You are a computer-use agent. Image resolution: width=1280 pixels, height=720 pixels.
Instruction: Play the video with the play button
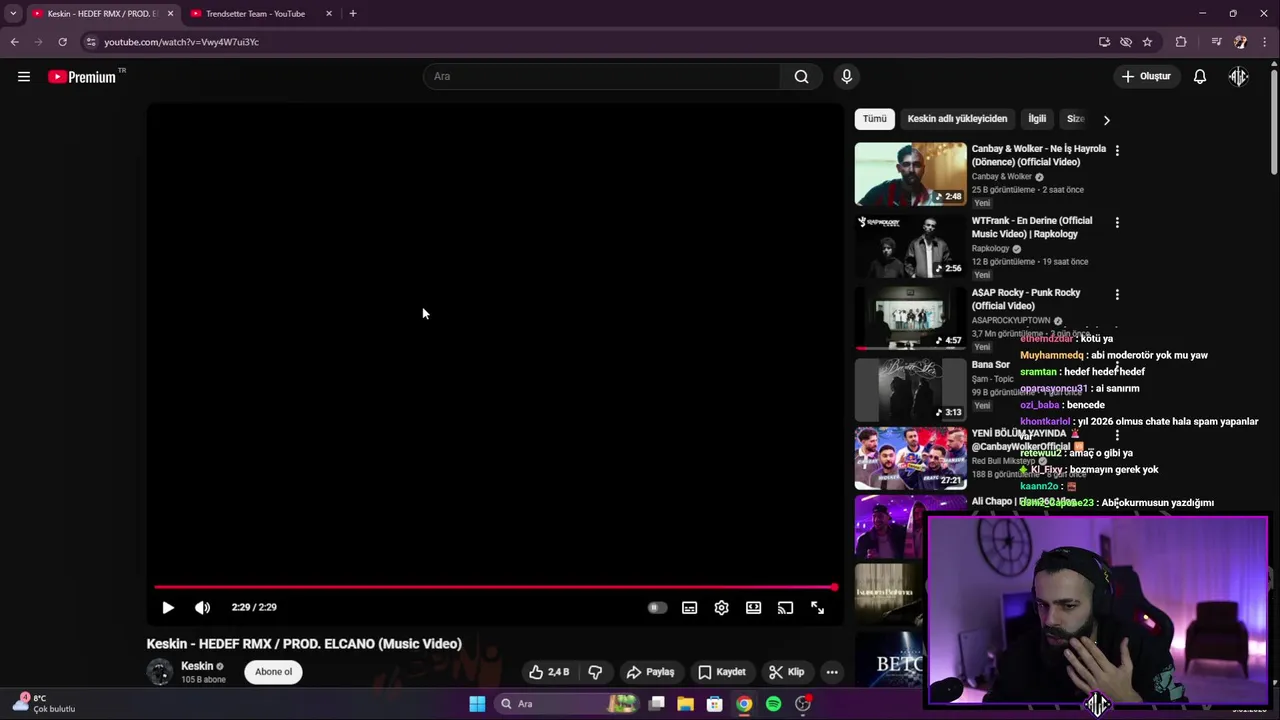click(x=168, y=607)
